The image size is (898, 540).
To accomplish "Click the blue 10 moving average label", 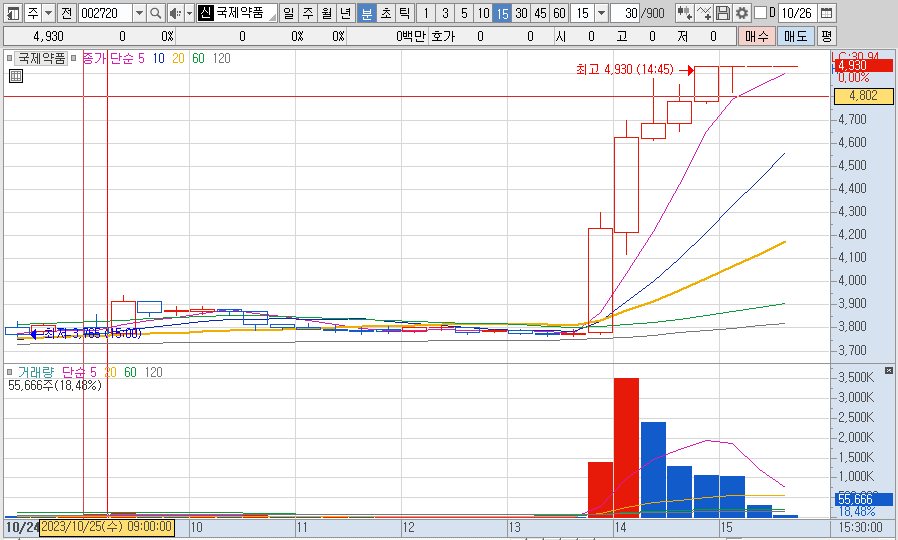I will point(159,58).
